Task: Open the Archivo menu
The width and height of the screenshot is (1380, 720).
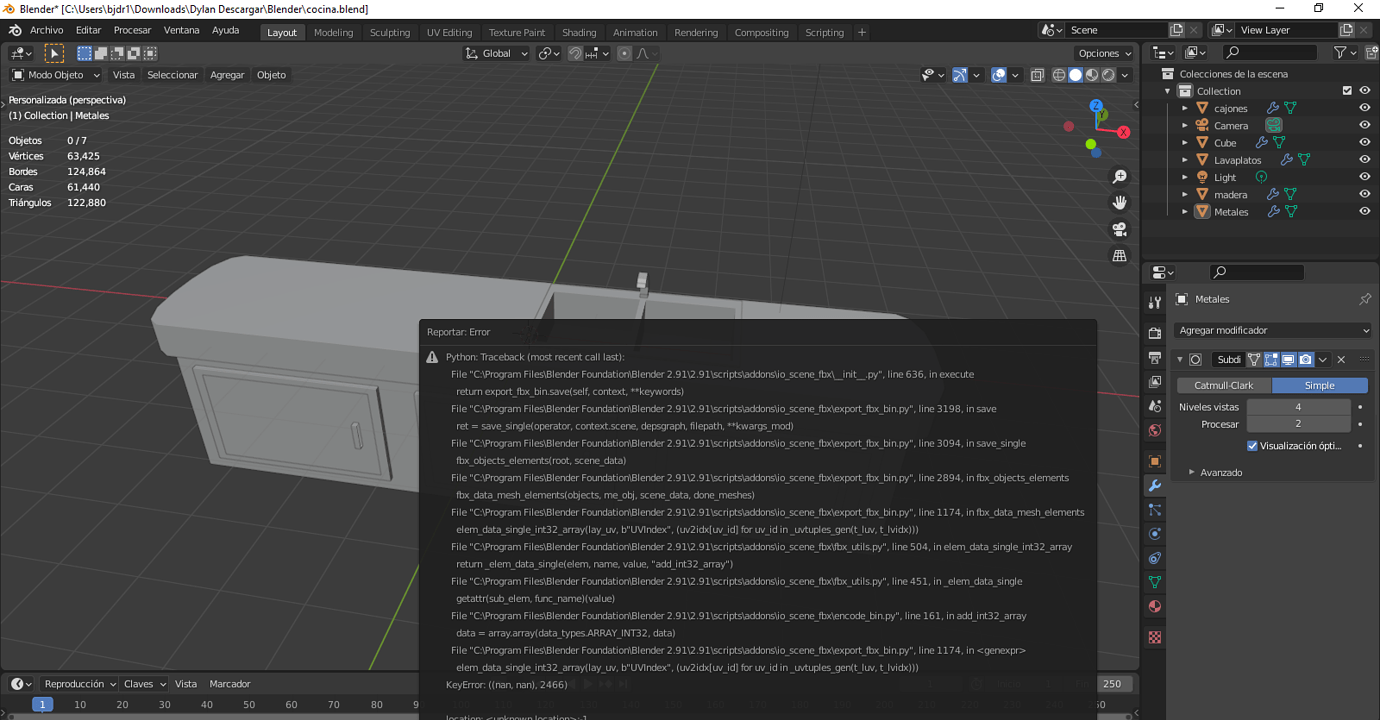Action: coord(46,31)
